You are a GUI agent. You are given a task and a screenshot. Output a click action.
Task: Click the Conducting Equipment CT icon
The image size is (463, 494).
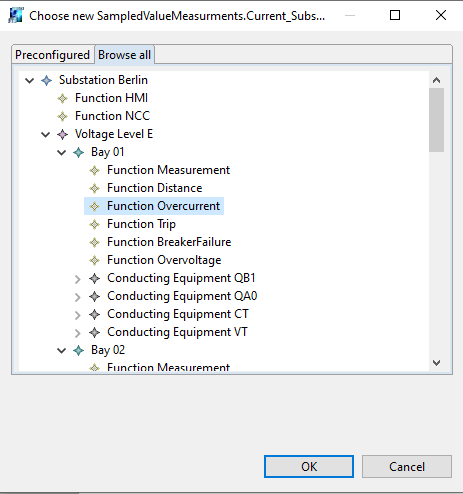pos(95,315)
